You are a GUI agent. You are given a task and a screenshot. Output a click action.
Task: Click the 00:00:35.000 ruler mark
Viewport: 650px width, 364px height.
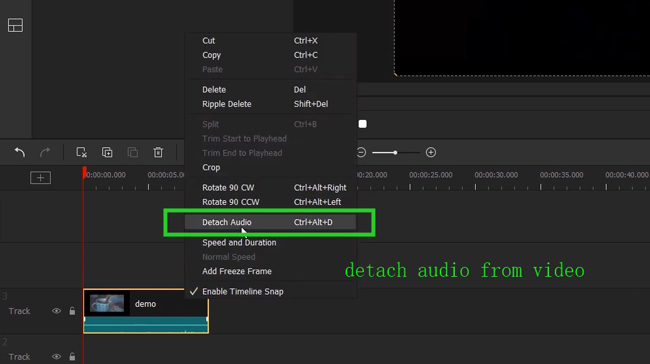coord(561,175)
